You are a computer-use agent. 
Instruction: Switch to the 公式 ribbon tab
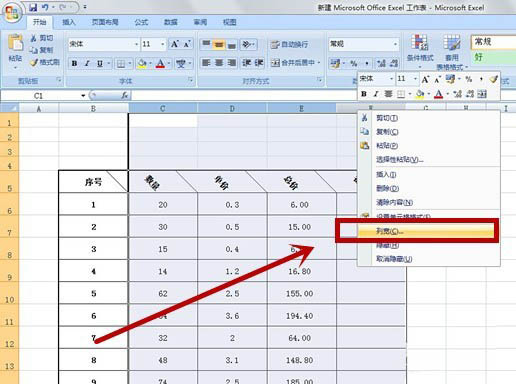141,22
